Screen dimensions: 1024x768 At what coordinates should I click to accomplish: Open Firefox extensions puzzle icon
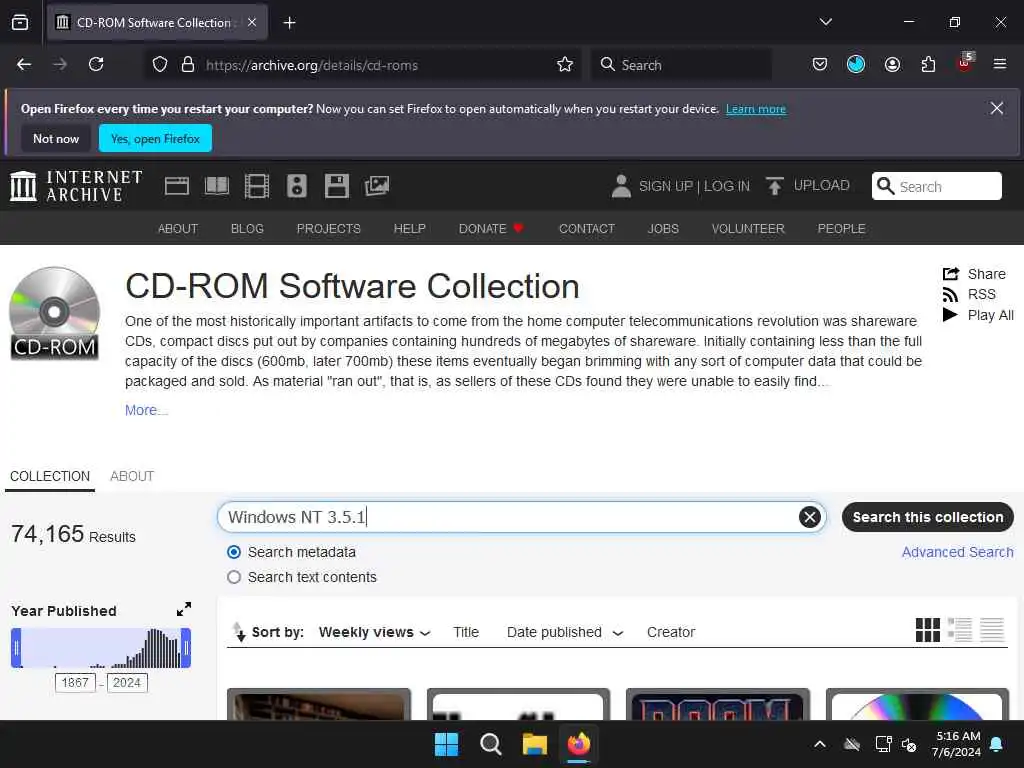pyautogui.click(x=928, y=64)
